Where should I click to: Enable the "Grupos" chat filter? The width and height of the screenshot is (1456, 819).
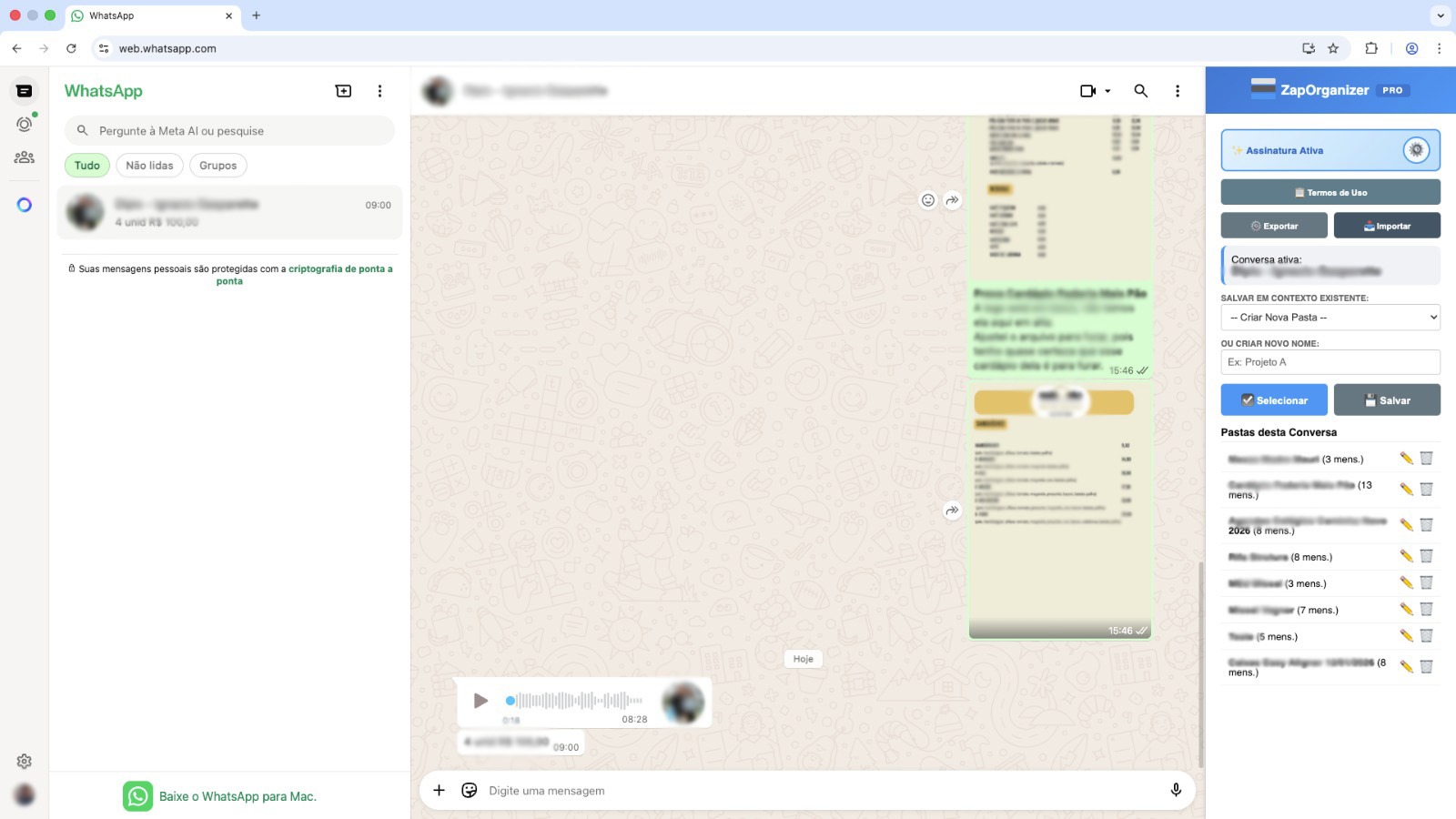click(x=217, y=165)
